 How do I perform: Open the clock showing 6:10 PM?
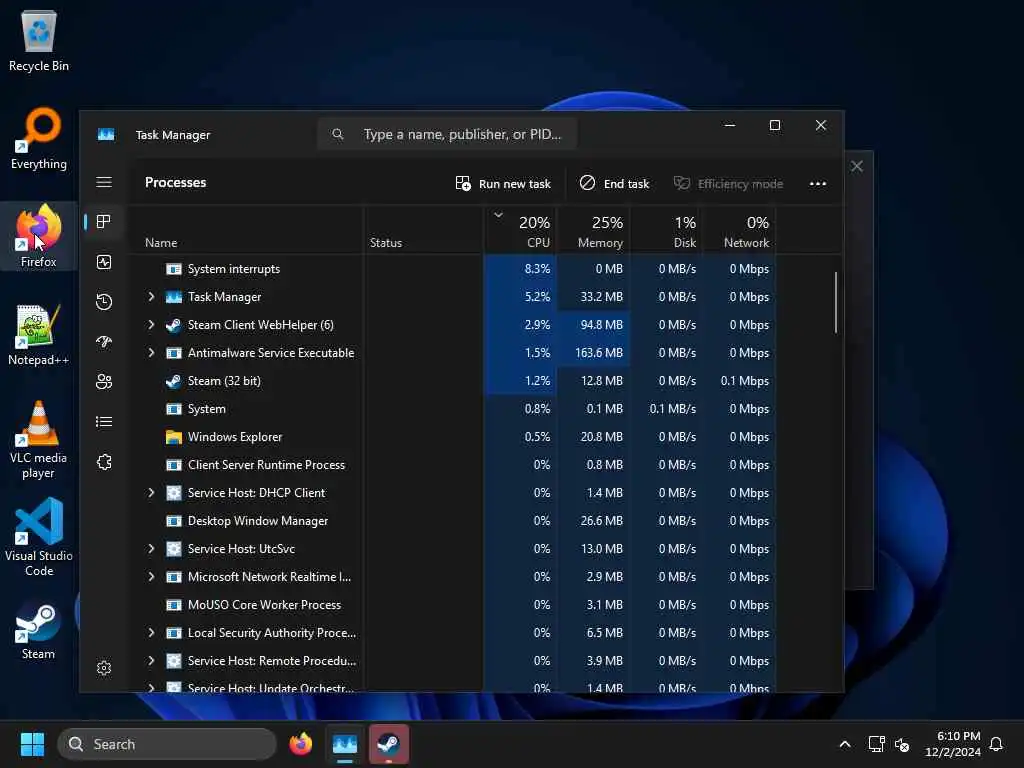click(x=953, y=744)
